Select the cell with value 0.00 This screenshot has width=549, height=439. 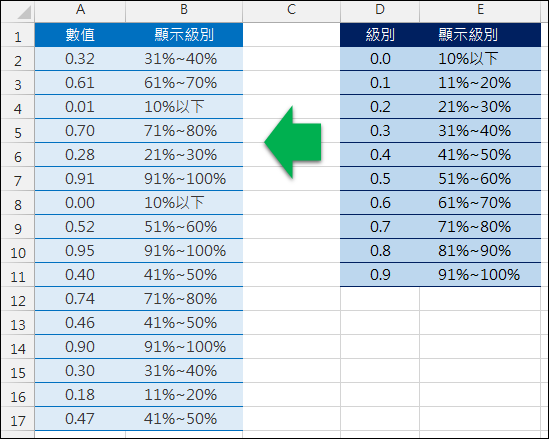(80, 203)
